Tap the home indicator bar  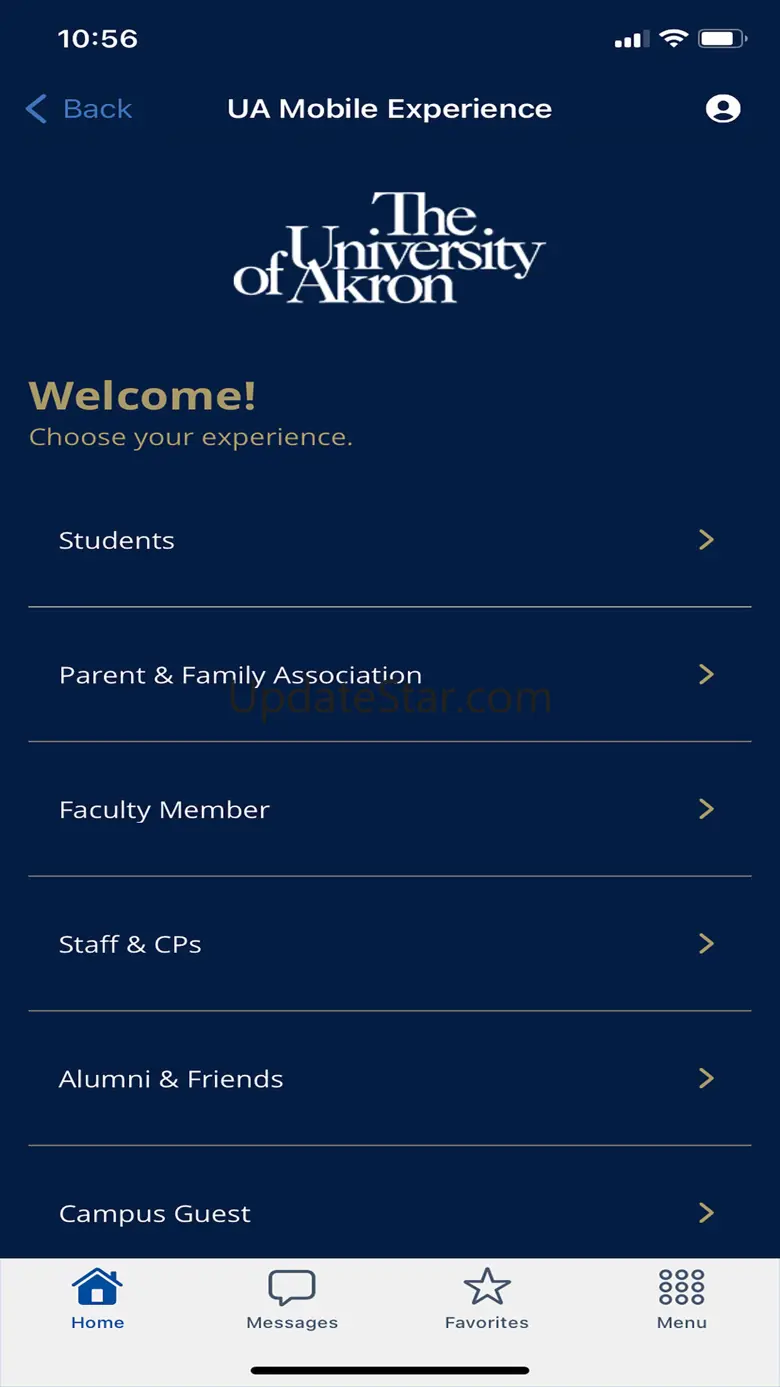[x=390, y=1370]
